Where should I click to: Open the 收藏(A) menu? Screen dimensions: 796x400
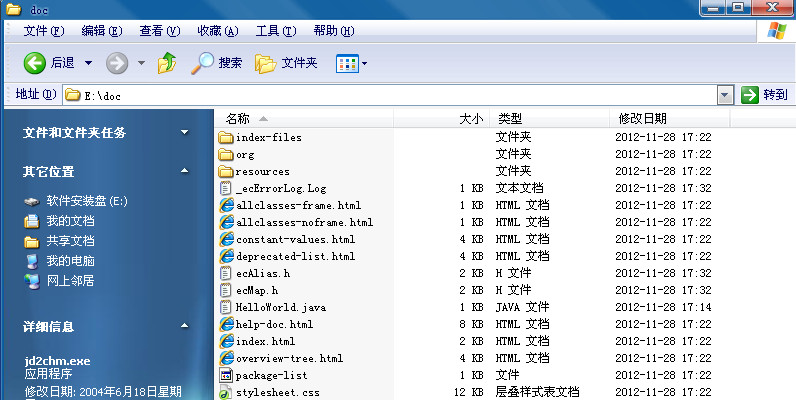tap(218, 31)
